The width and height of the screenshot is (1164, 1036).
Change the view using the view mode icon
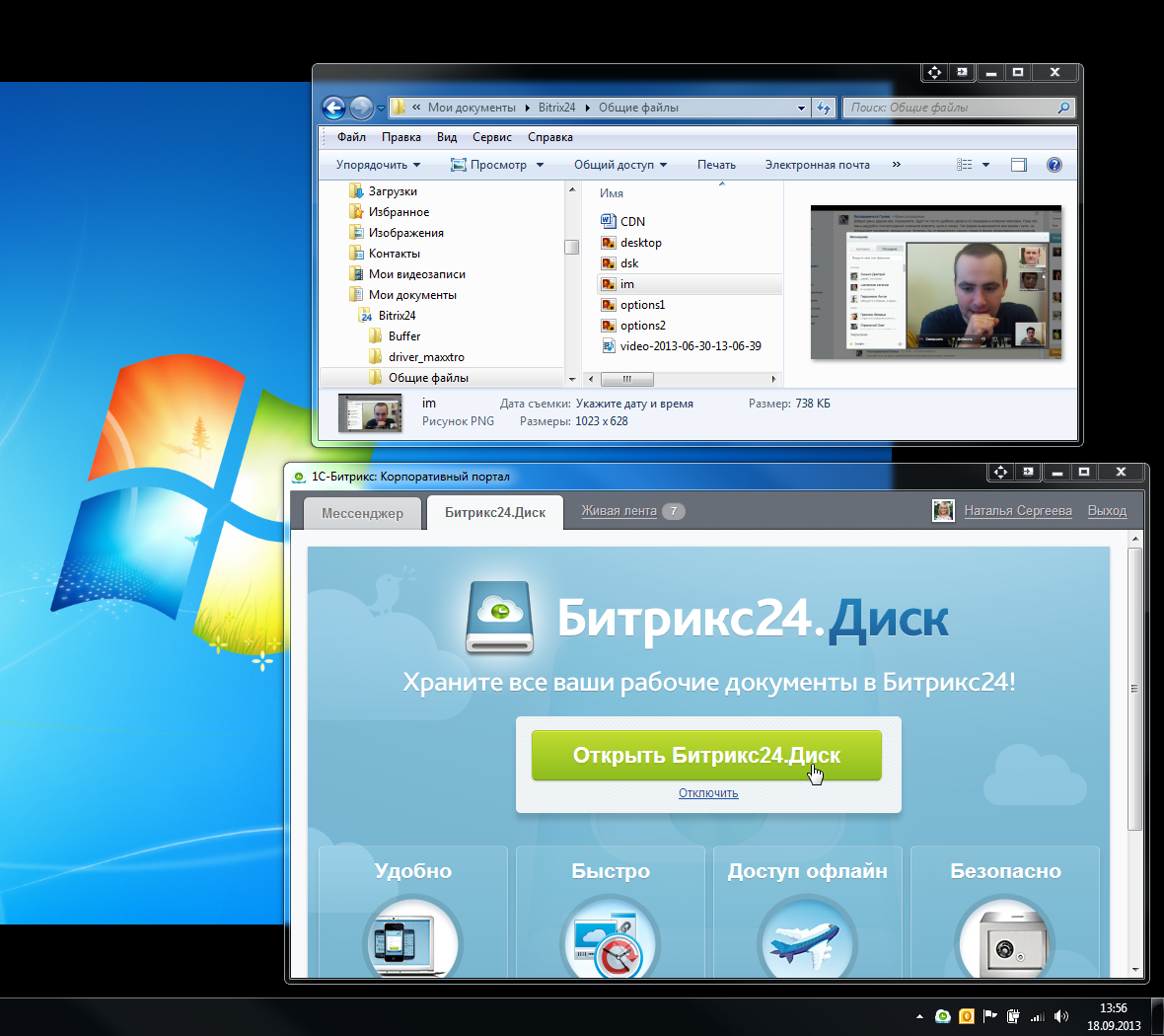click(965, 165)
